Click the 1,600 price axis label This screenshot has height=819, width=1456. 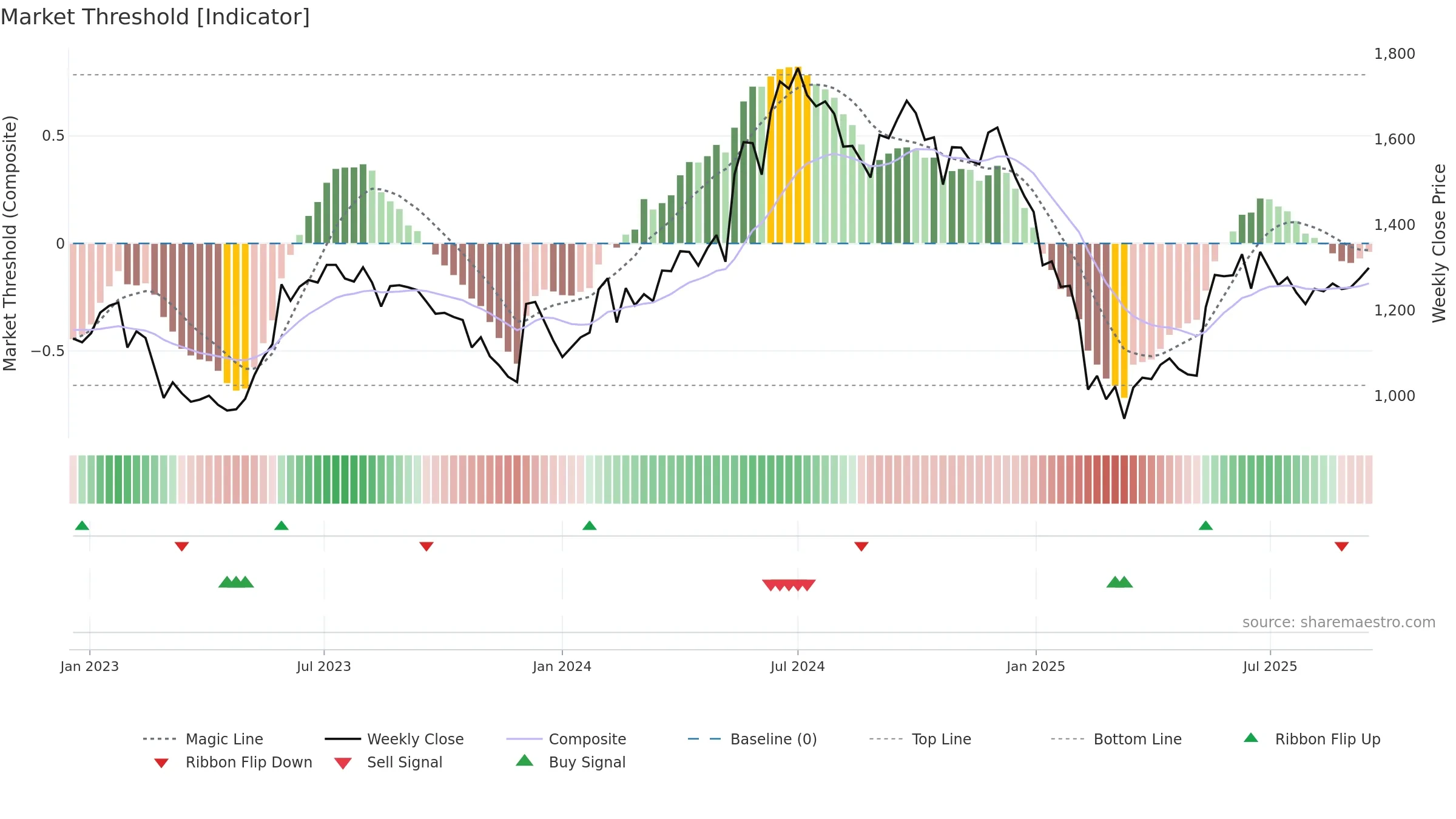pos(1395,140)
